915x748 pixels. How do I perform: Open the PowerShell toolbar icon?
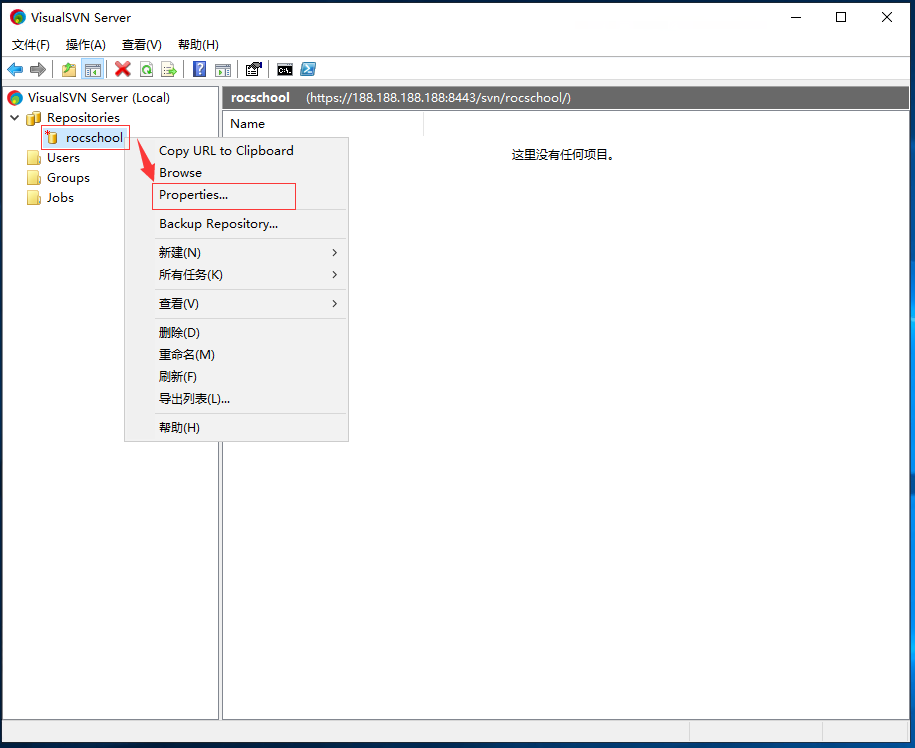[x=308, y=69]
